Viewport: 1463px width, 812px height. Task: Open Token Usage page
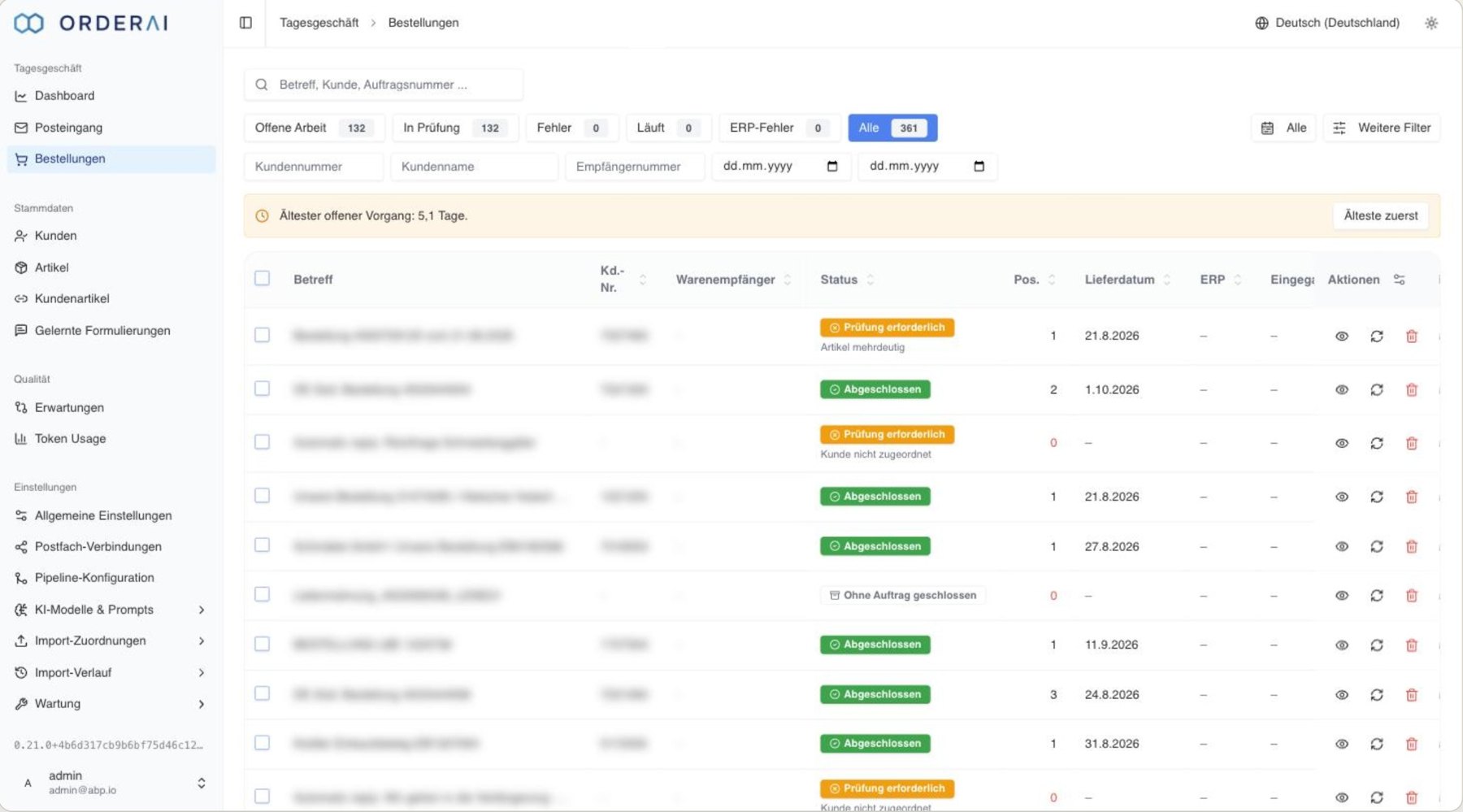[x=111, y=439]
